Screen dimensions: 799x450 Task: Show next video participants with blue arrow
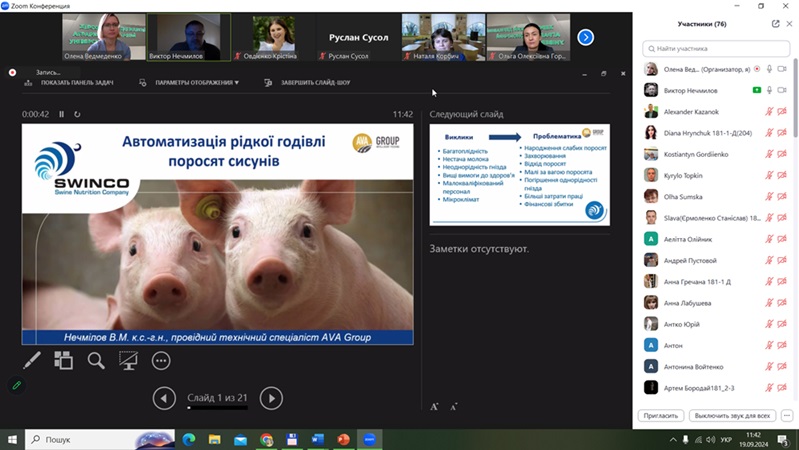[x=585, y=37]
